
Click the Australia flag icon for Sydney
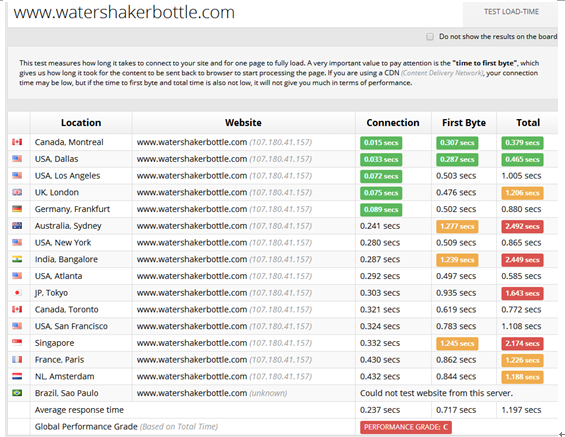coord(17,226)
